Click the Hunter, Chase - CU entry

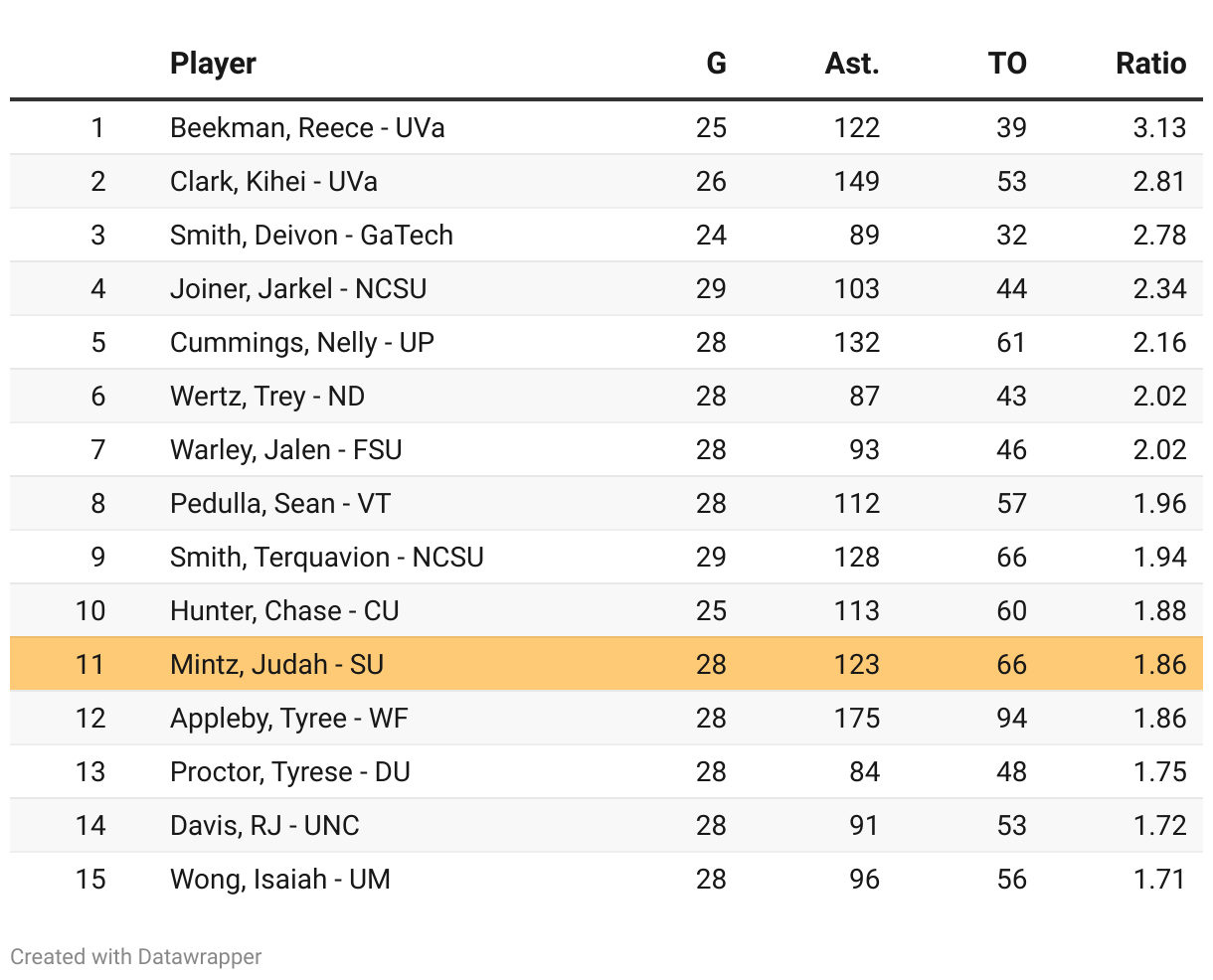point(284,611)
